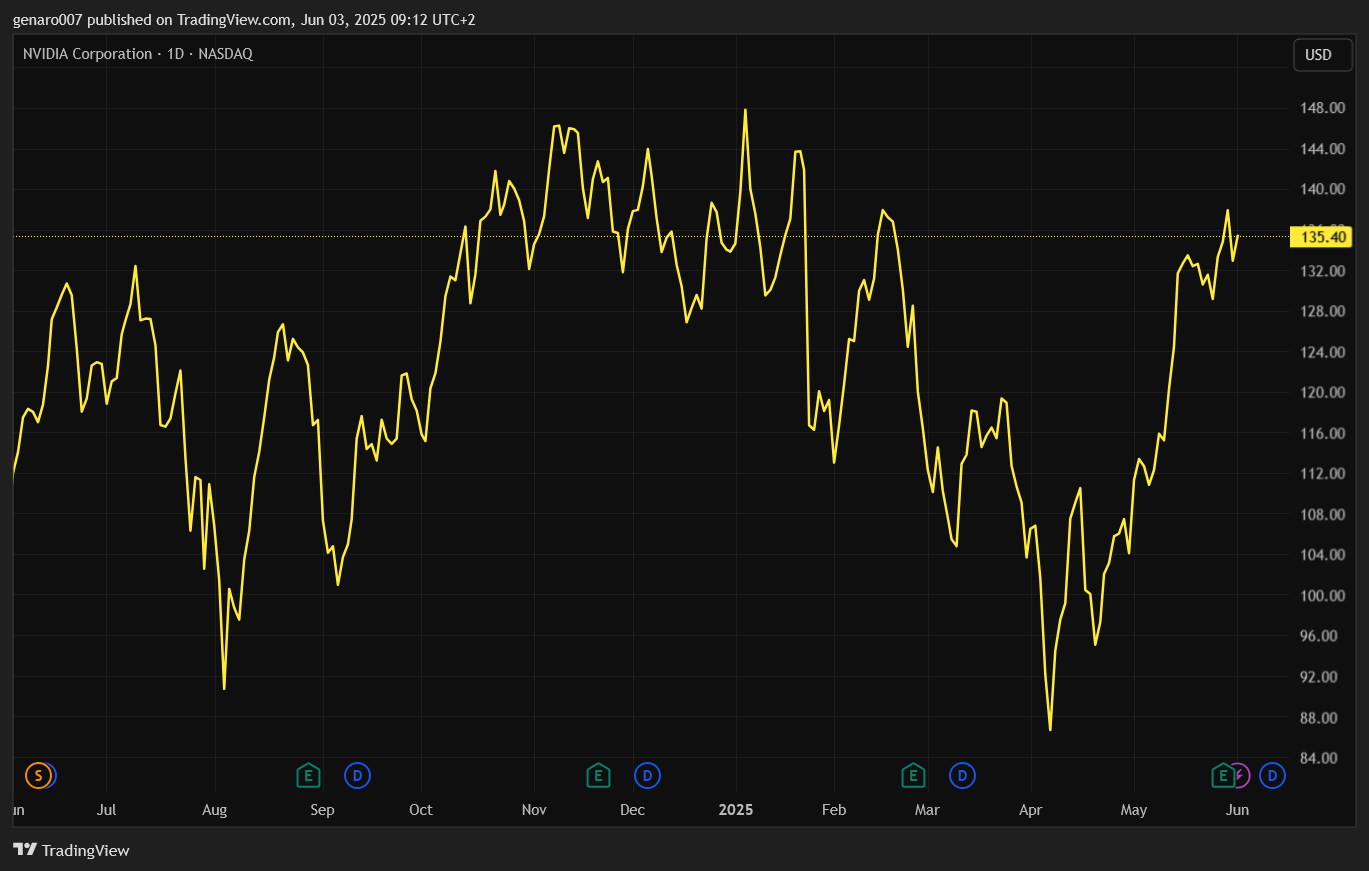Click the Oct label on the time axis
The image size is (1369, 871).
click(421, 810)
